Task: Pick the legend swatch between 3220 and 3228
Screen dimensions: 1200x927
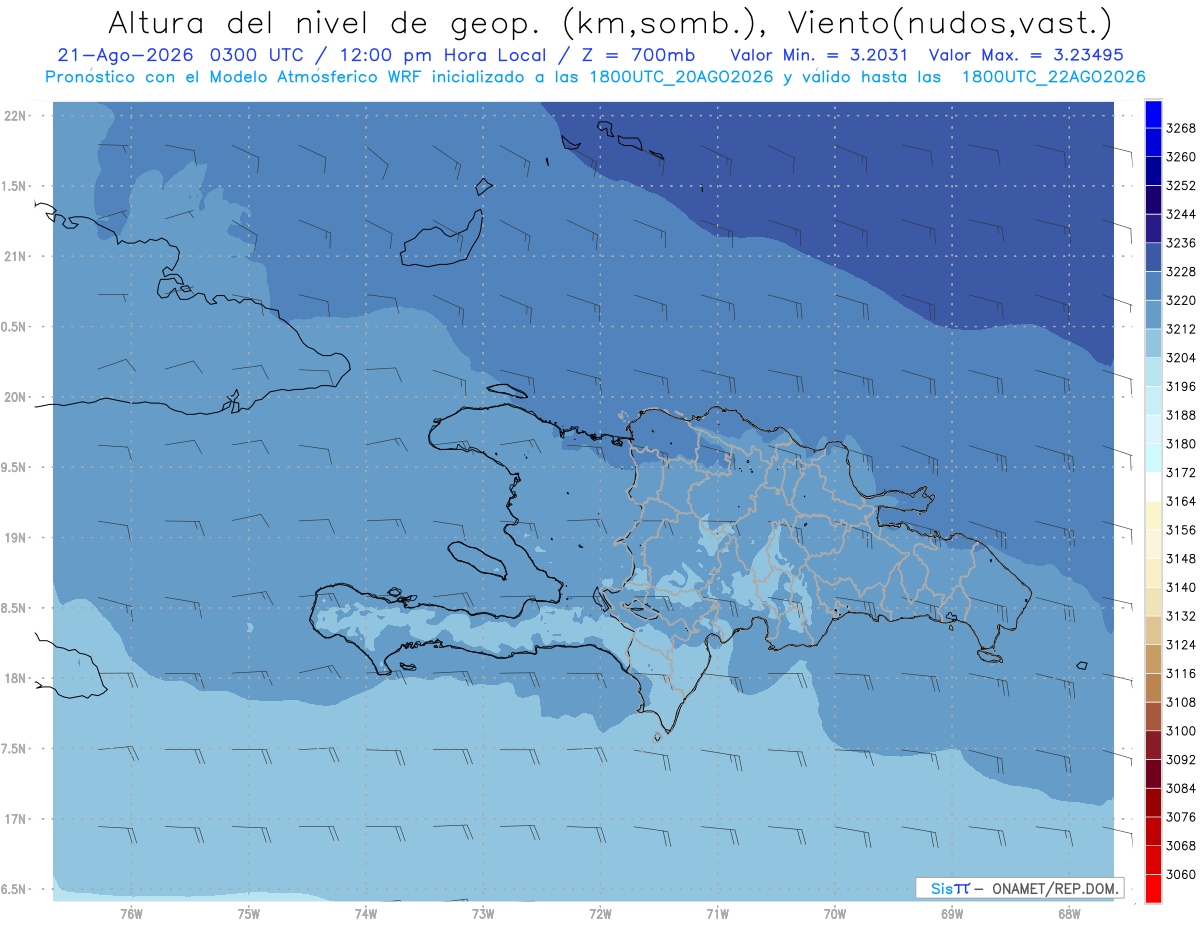Action: 1153,287
